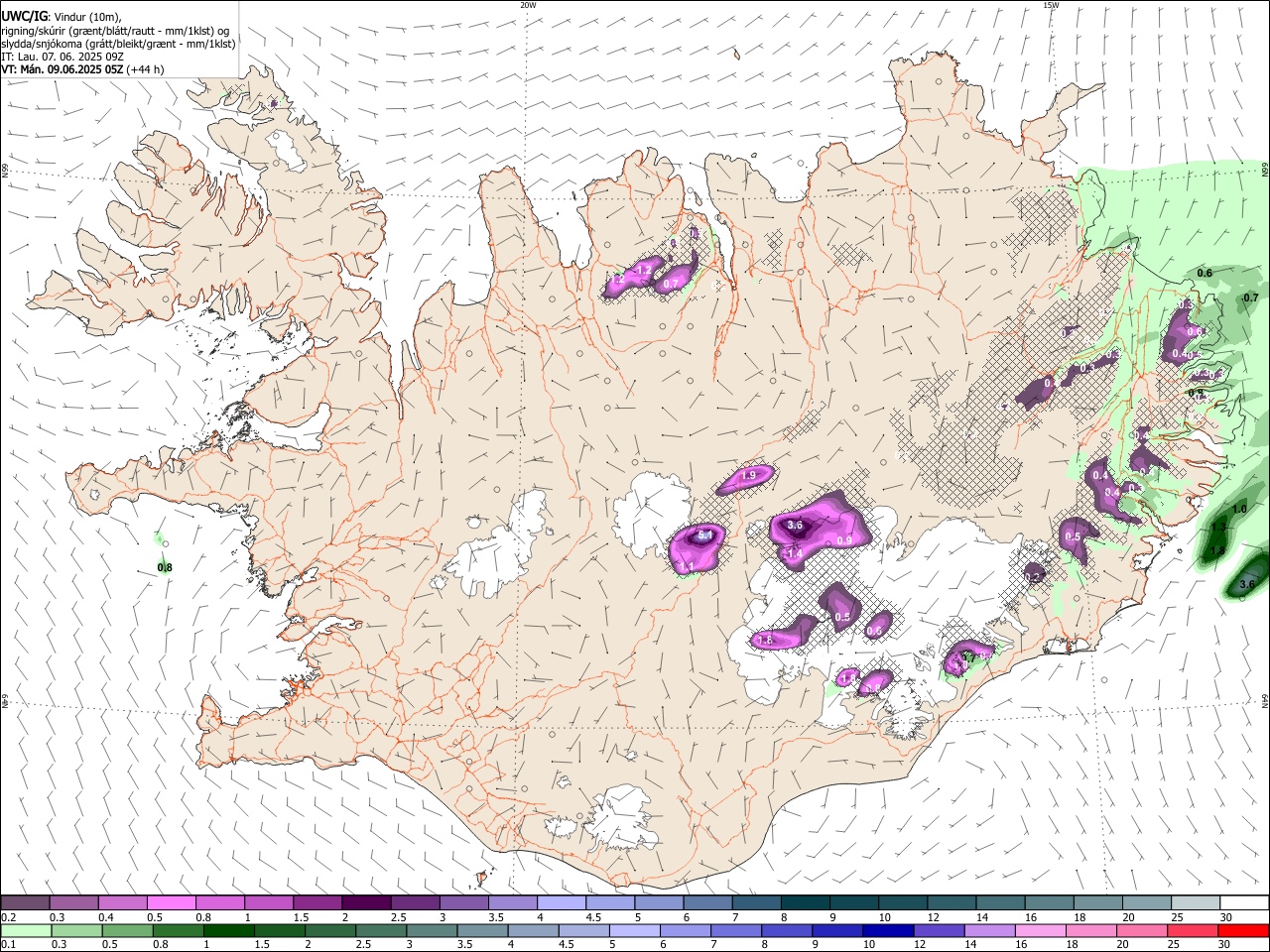This screenshot has height=952, width=1270.
Task: Click the 20W longitude label
Action: pyautogui.click(x=528, y=5)
